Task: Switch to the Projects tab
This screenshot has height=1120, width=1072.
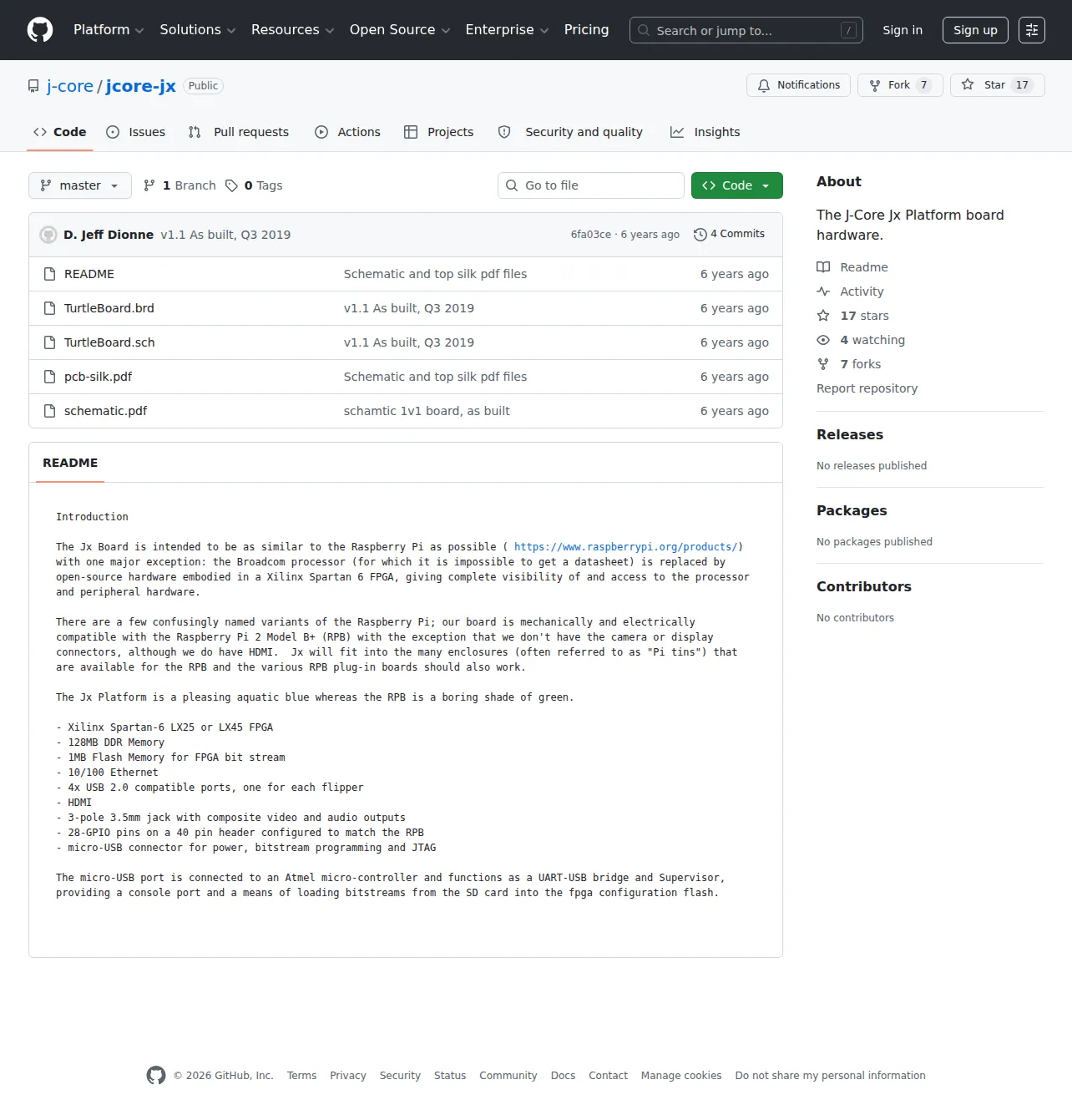Action: pyautogui.click(x=439, y=132)
